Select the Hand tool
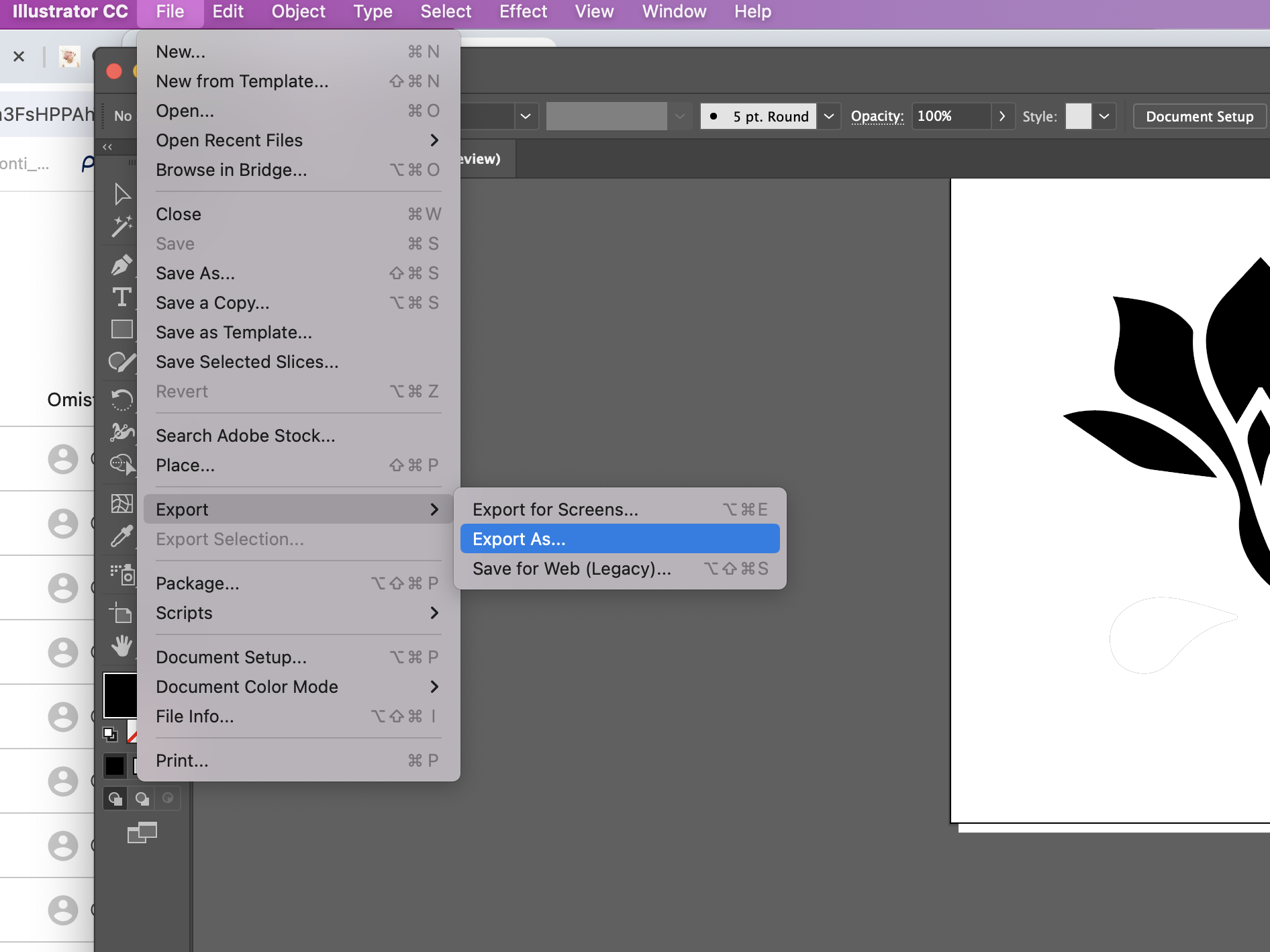 [x=121, y=646]
